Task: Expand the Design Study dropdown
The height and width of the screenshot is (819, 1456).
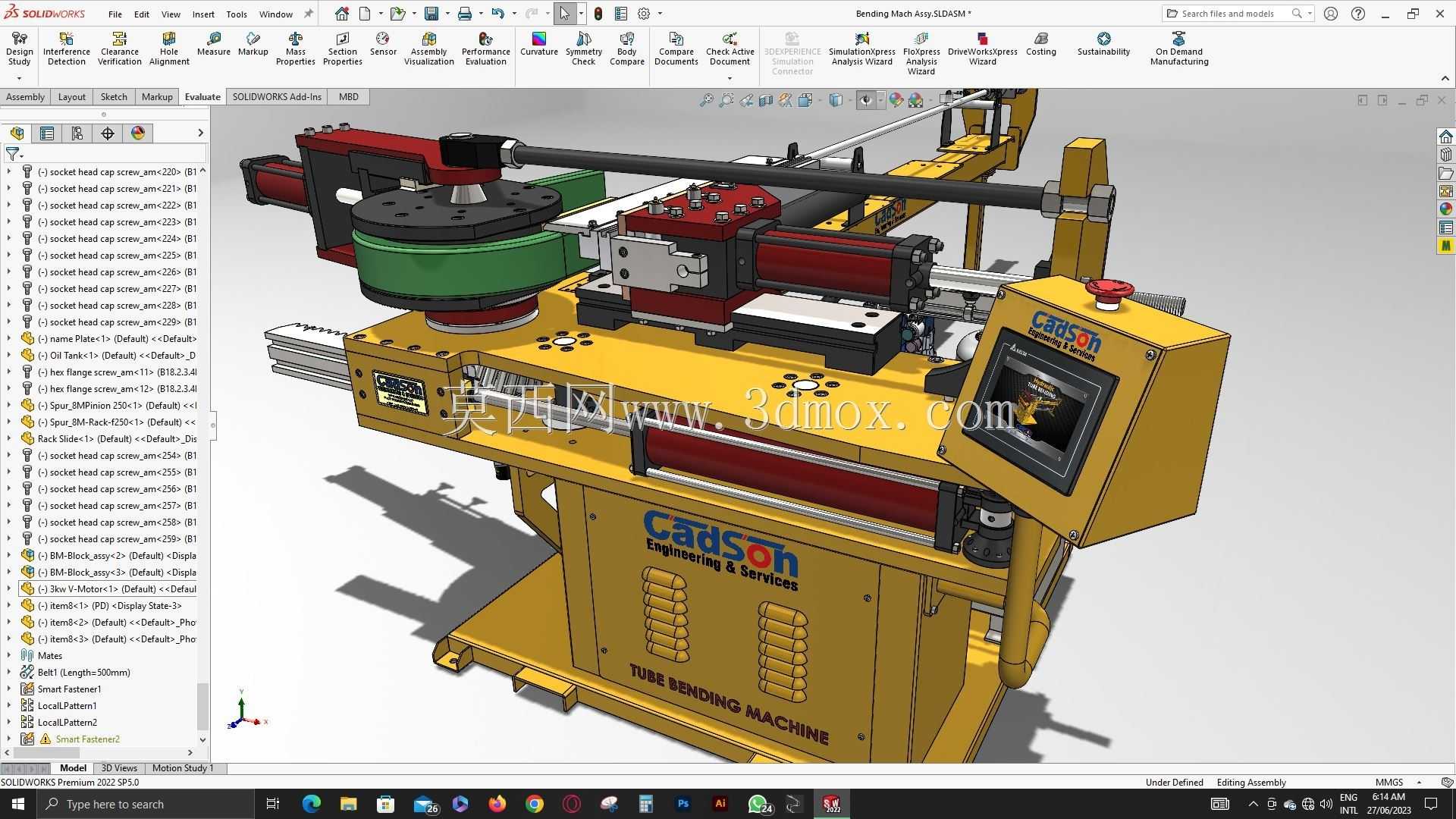Action: (x=19, y=78)
